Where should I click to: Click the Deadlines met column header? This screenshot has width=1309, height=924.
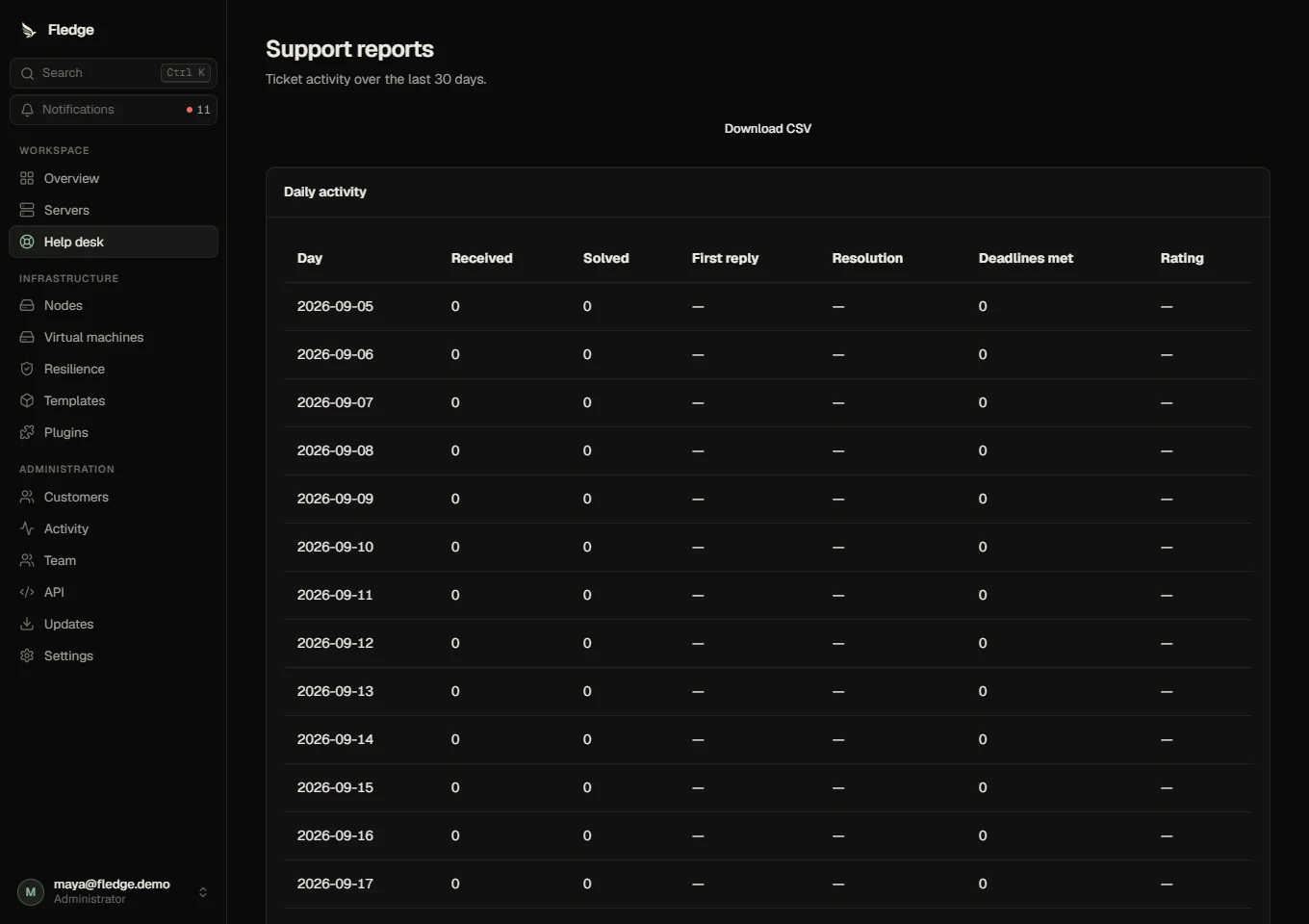[1026, 258]
